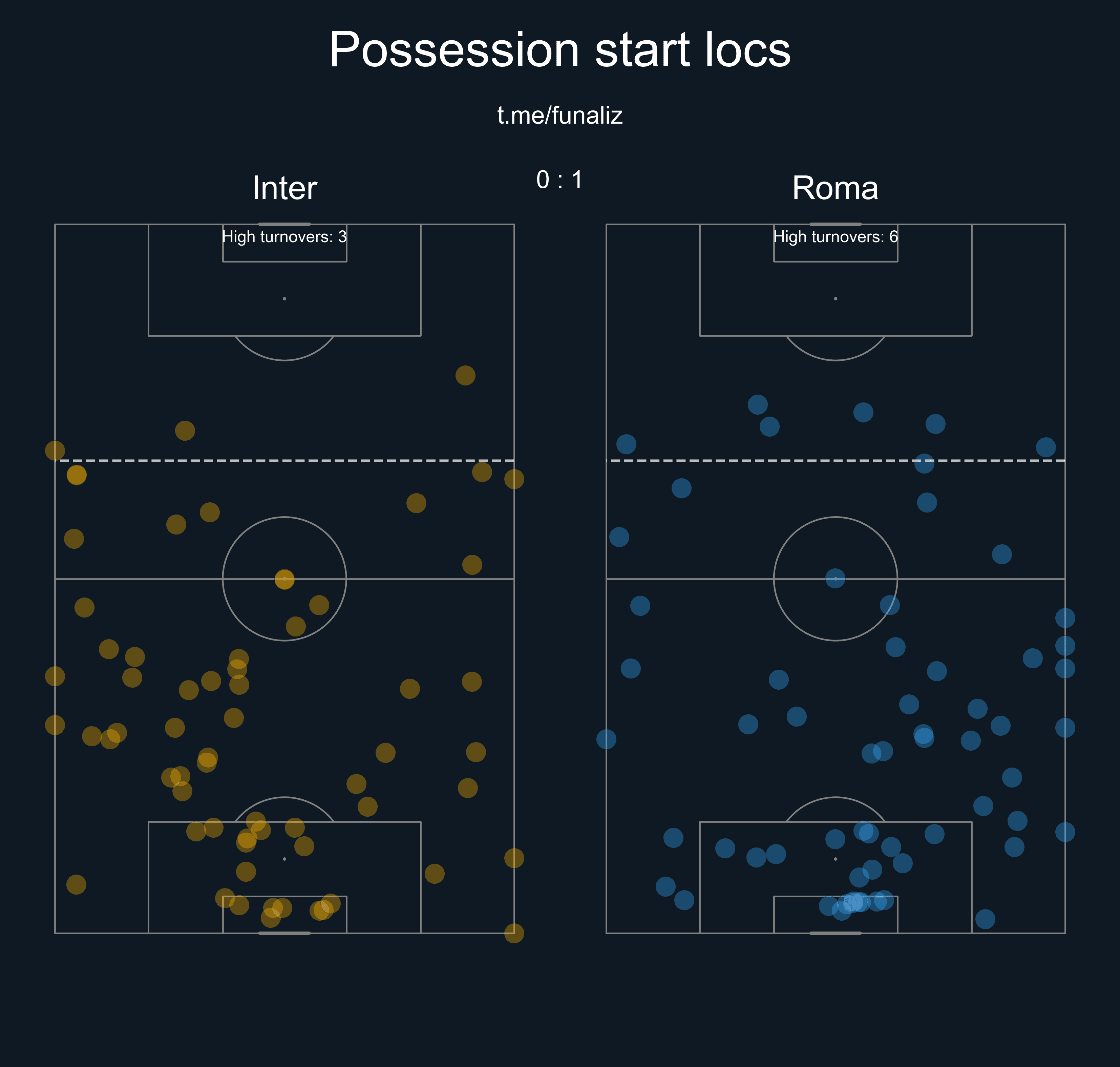This screenshot has height=1067, width=1120.
Task: Click Roma's blue dot on the centre spot
Action: pos(835,579)
